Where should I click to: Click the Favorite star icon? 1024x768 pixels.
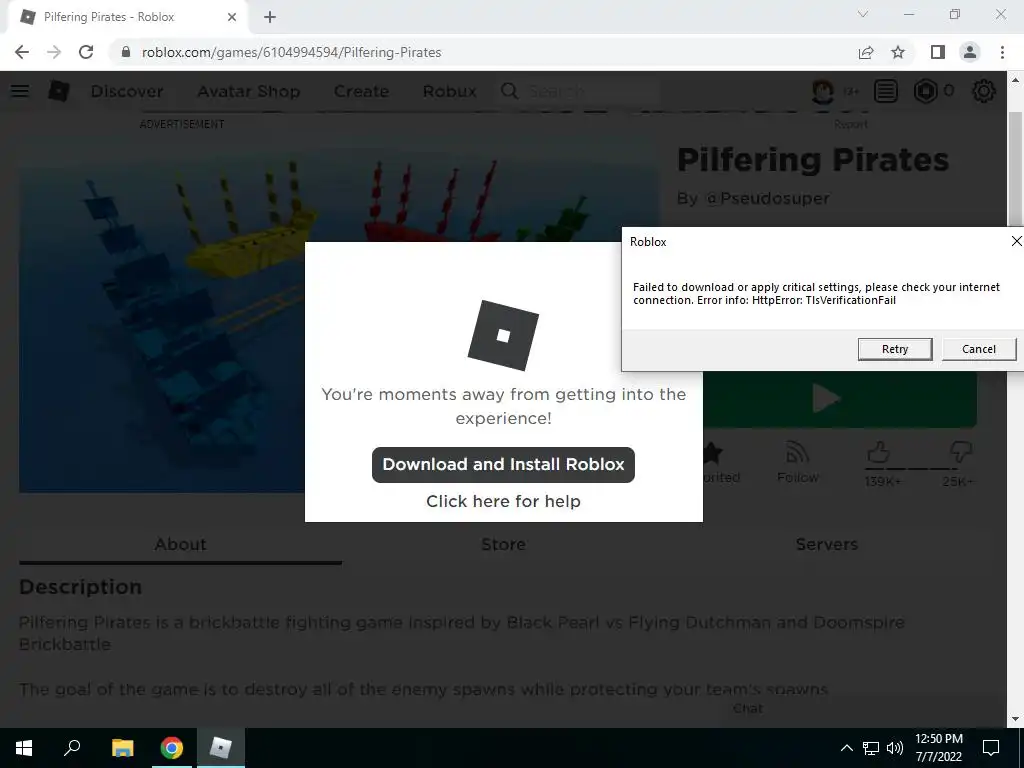click(x=712, y=453)
